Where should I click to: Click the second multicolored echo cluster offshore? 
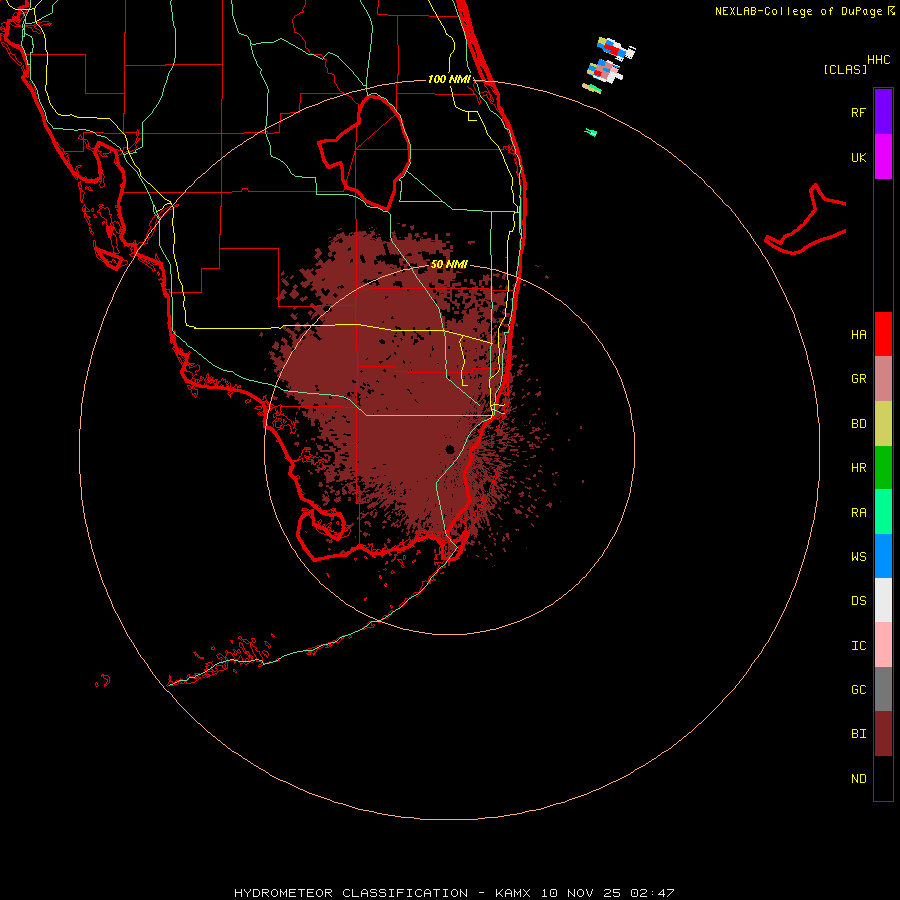point(604,71)
